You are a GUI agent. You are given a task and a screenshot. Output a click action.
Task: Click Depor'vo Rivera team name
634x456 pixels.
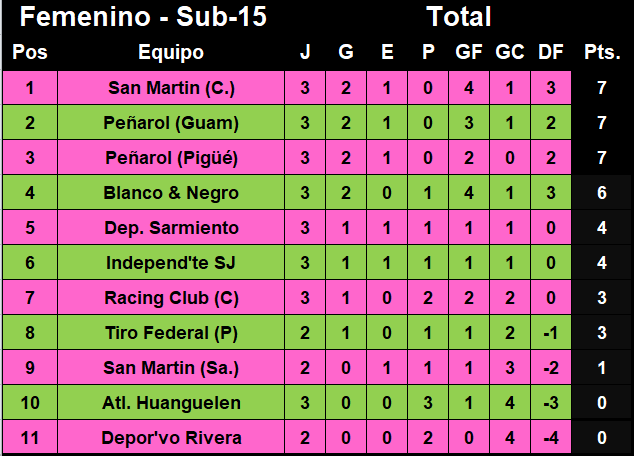tap(171, 437)
